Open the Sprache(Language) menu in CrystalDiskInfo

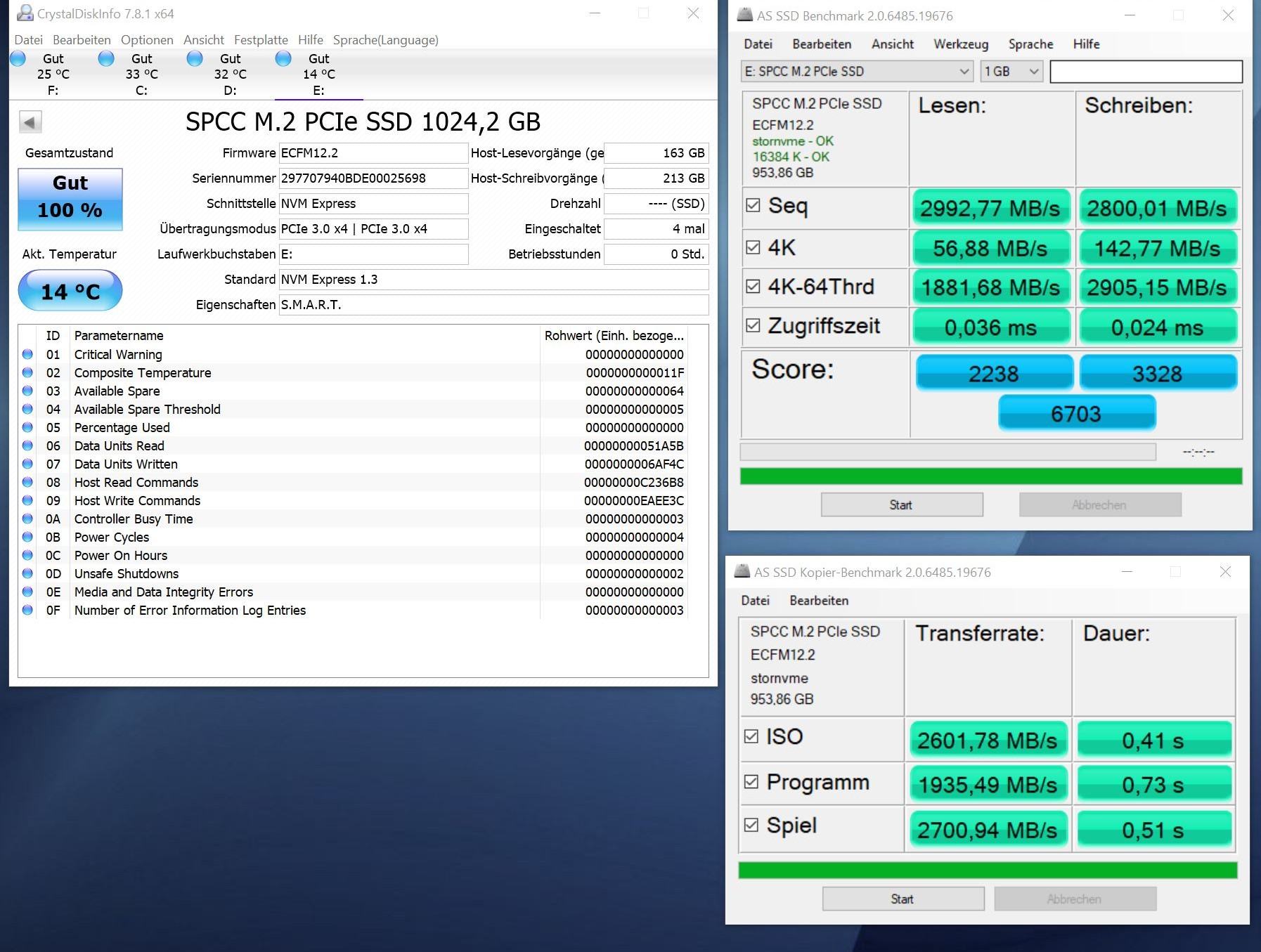pyautogui.click(x=386, y=40)
